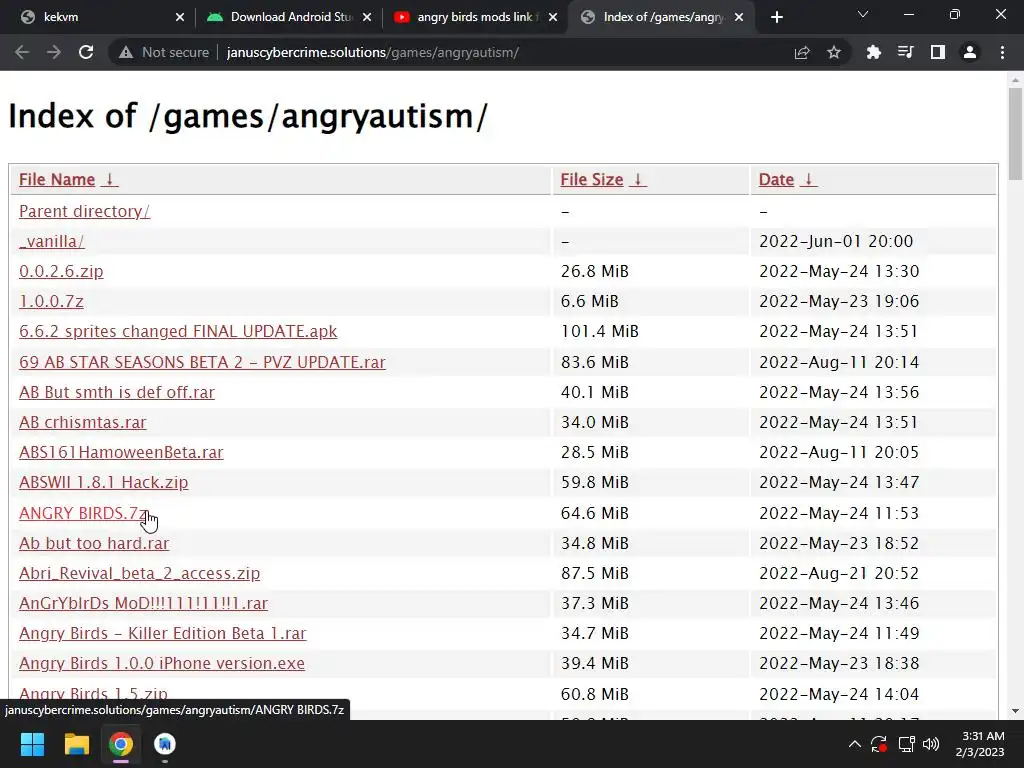
Task: Download Abri_Revival_beta_2_access.zip
Action: point(139,573)
